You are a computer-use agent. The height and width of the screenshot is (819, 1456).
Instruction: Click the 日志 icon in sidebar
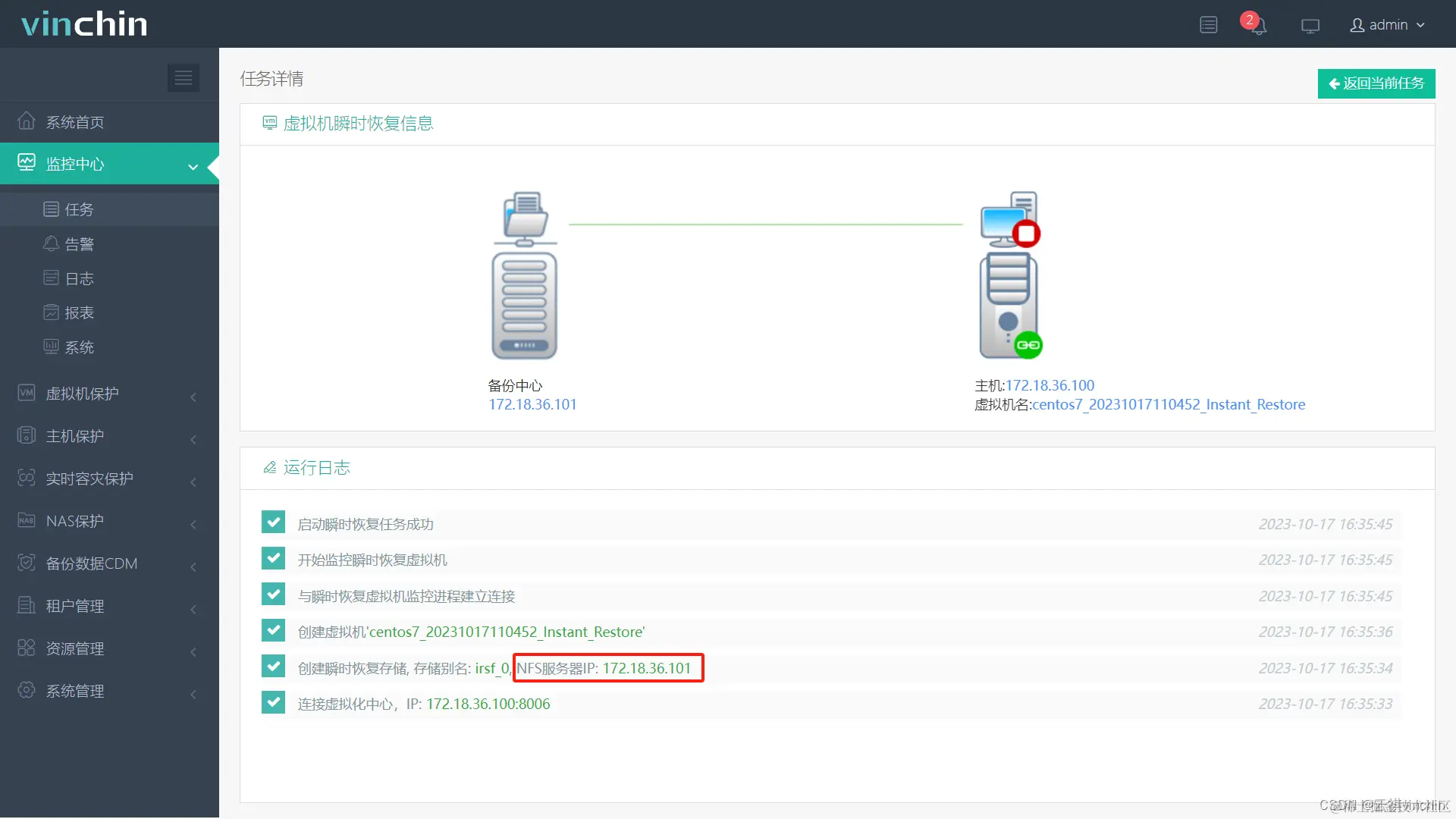click(51, 278)
